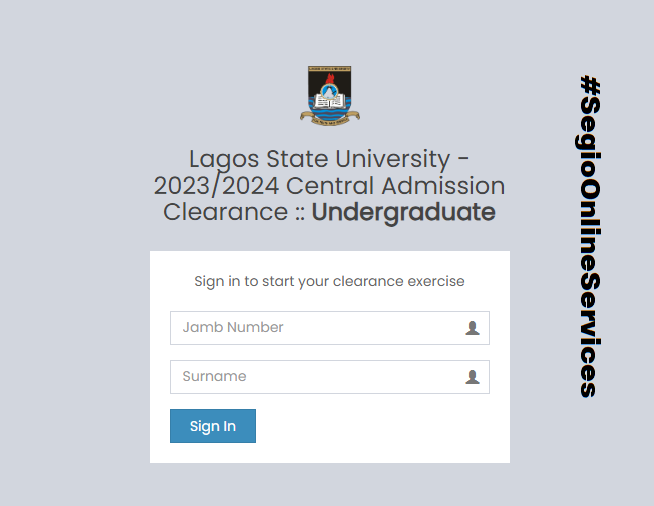
Task: Click the person icon in Jamb Number field
Action: click(x=472, y=328)
